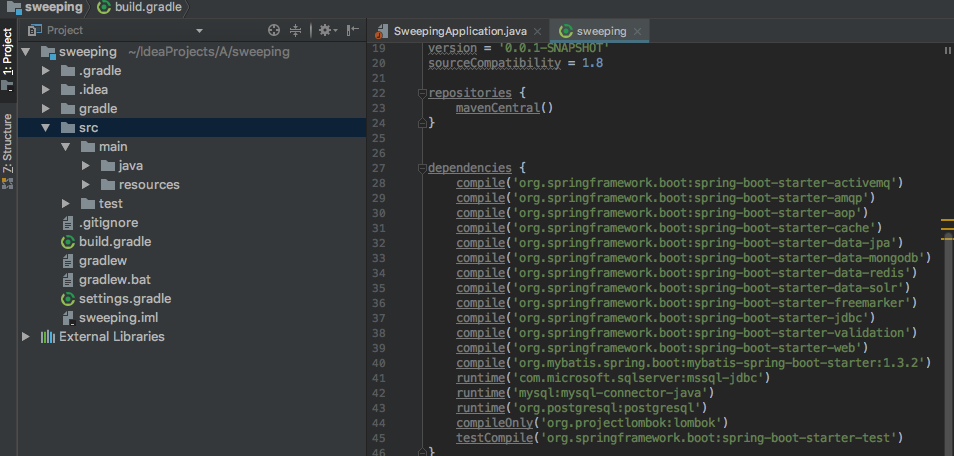The image size is (954, 456).
Task: Click the build.gradle file's Gradle icon in tree
Action: pos(68,242)
